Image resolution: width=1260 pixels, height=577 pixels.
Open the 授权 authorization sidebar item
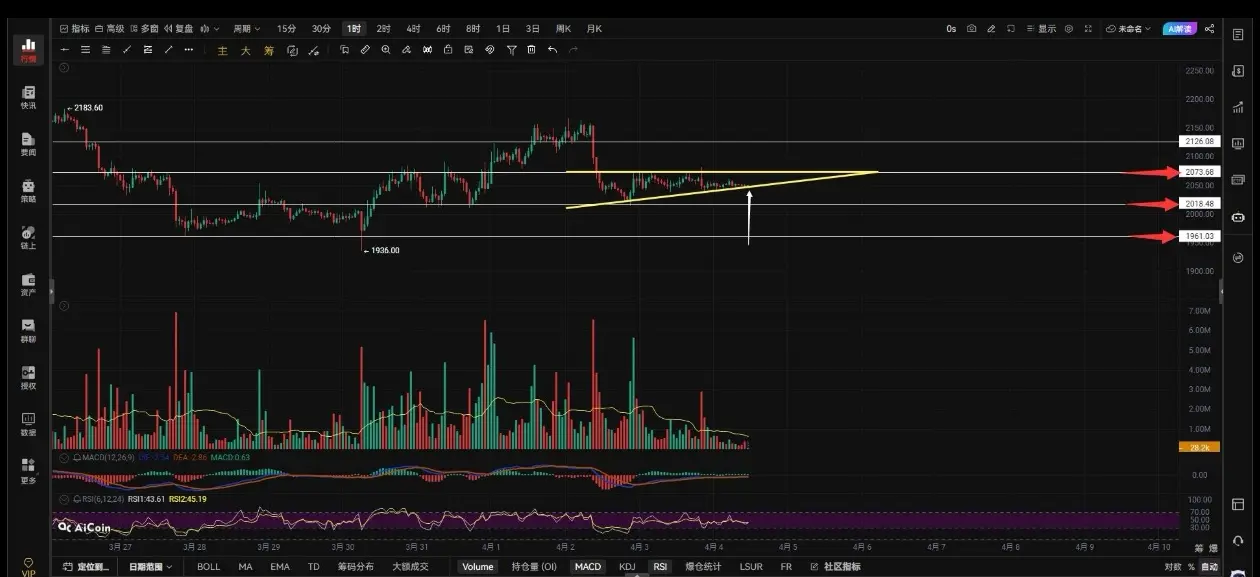click(28, 377)
